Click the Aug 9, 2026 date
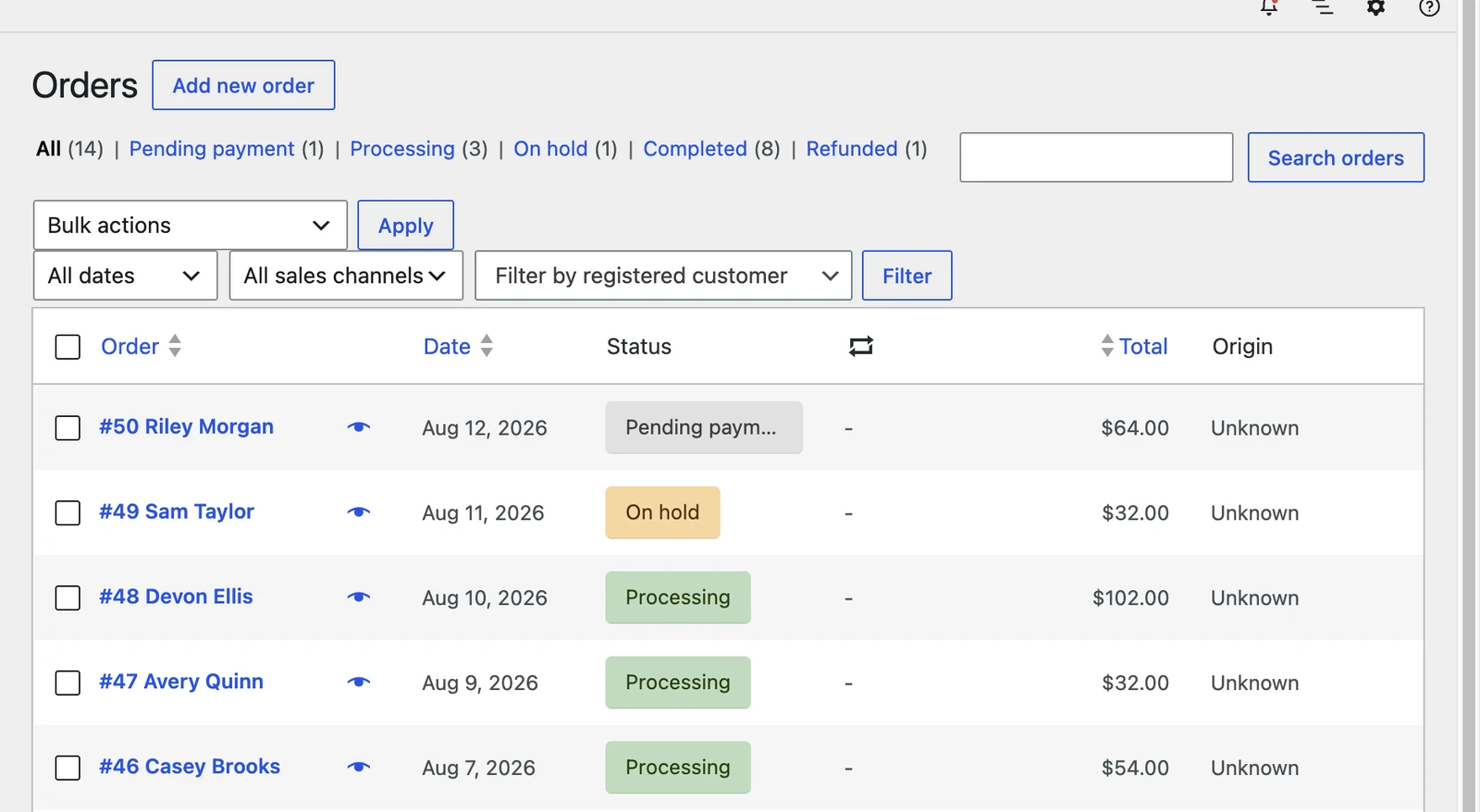This screenshot has height=812, width=1480. 480,683
